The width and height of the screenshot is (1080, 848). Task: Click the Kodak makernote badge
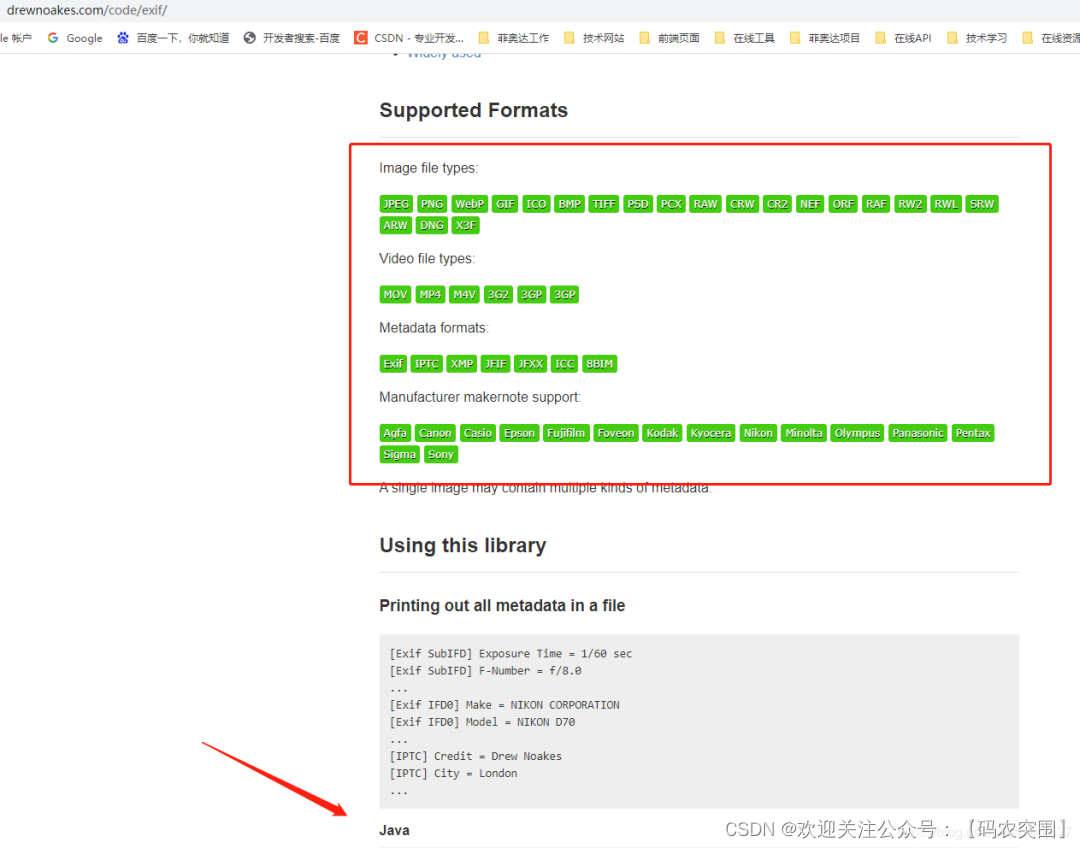pyautogui.click(x=663, y=433)
